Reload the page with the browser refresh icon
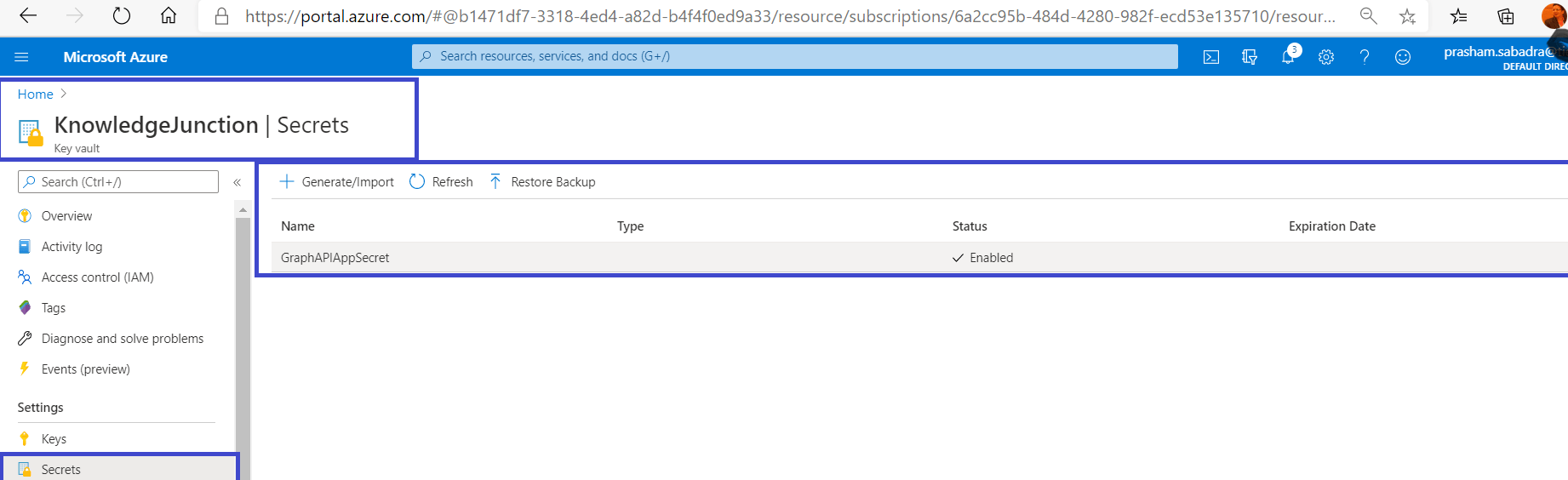Image resolution: width=1568 pixels, height=480 pixels. coord(122,15)
